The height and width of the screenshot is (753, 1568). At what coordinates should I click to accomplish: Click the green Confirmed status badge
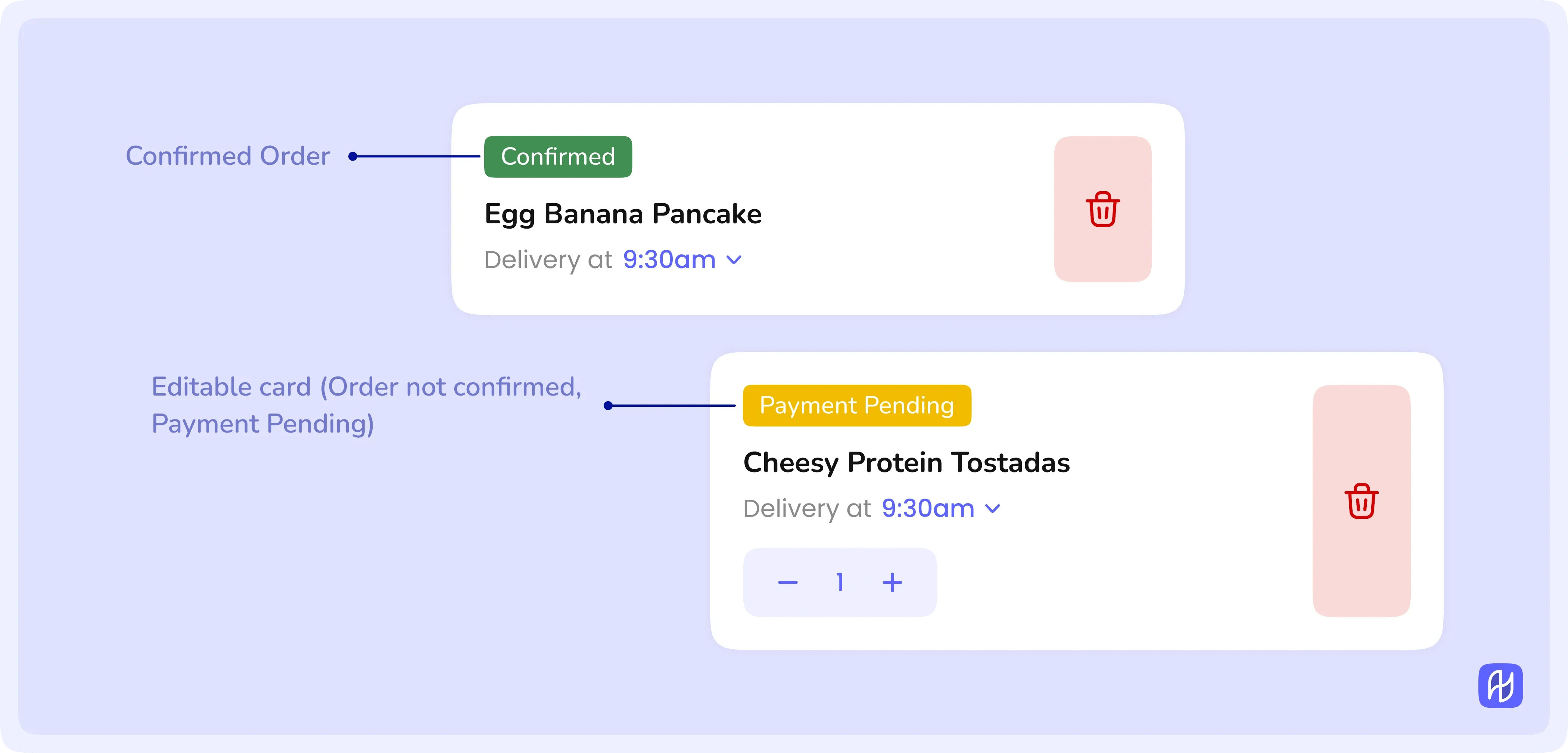coord(557,157)
